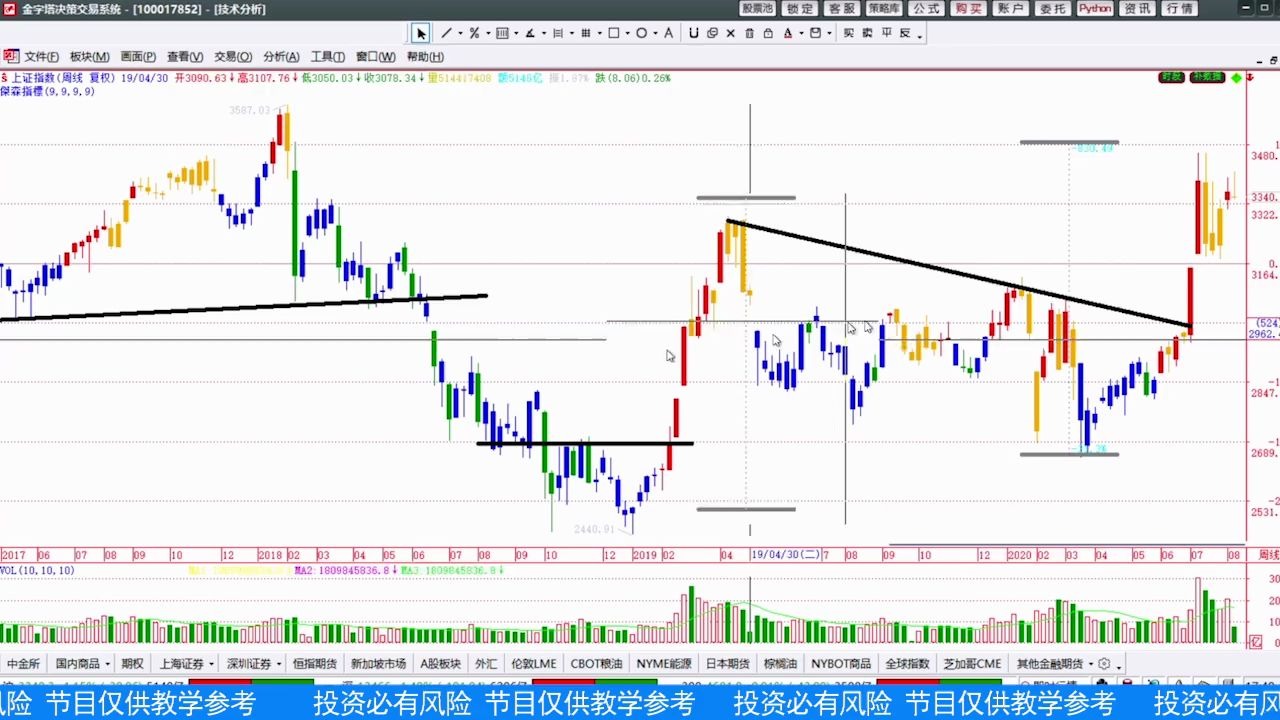The image size is (1280, 720).
Task: Open the rectangle tool dropdown arrow
Action: (627, 33)
